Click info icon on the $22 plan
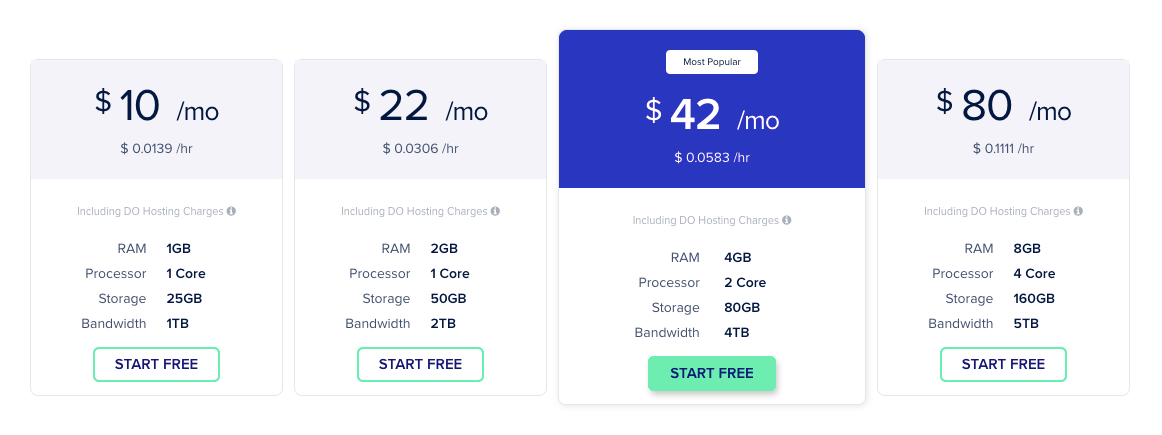This screenshot has height=435, width=1162. point(495,212)
